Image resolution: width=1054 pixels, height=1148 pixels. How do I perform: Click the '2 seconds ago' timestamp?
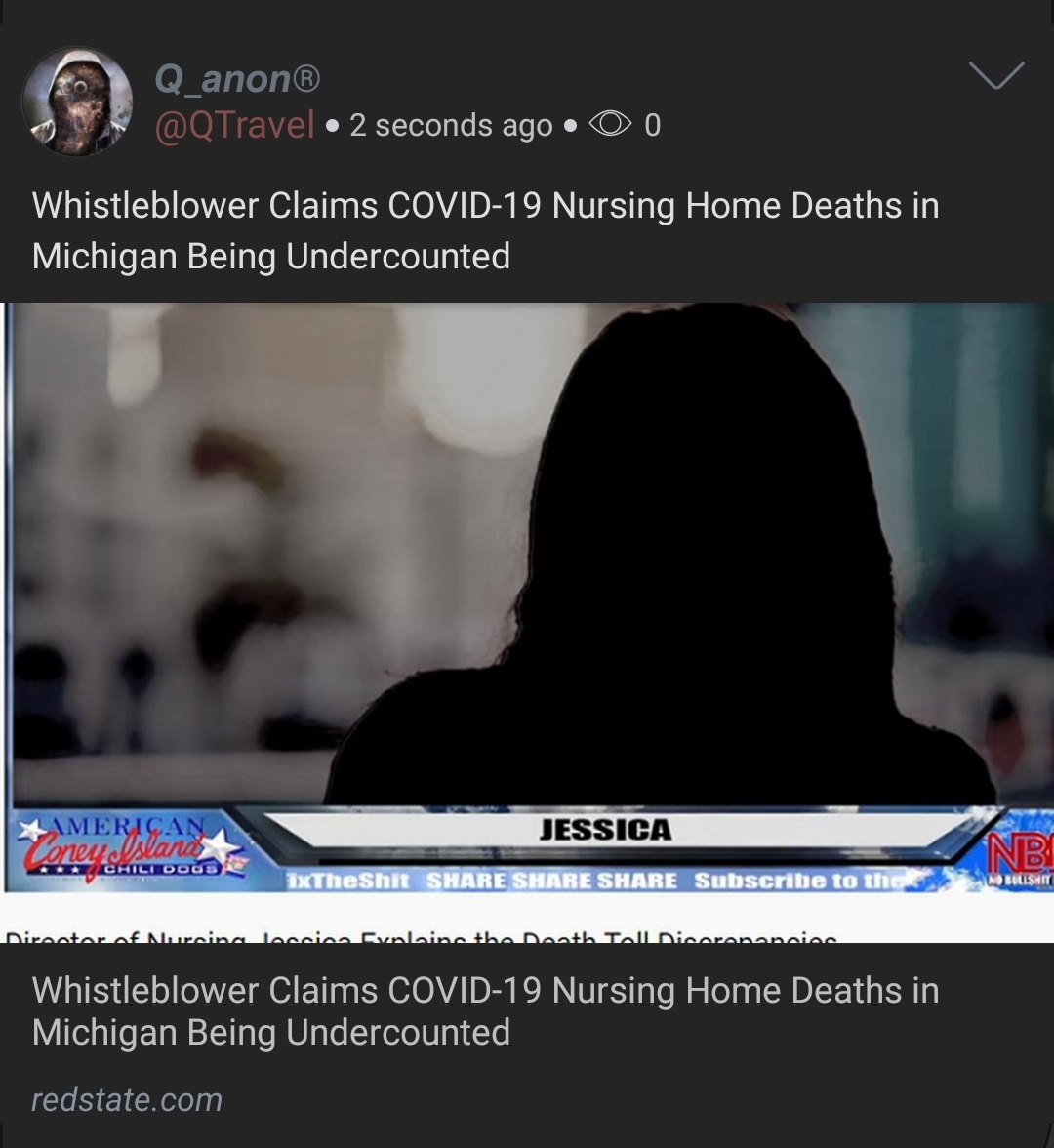(451, 125)
